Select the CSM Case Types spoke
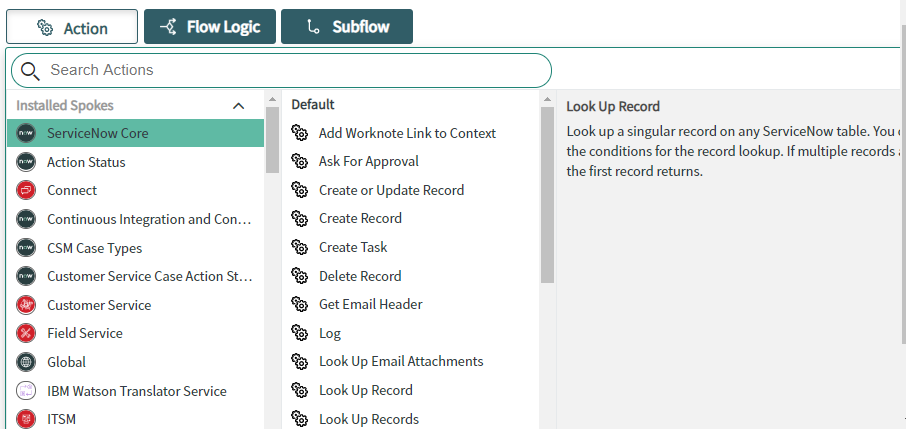 [135, 248]
